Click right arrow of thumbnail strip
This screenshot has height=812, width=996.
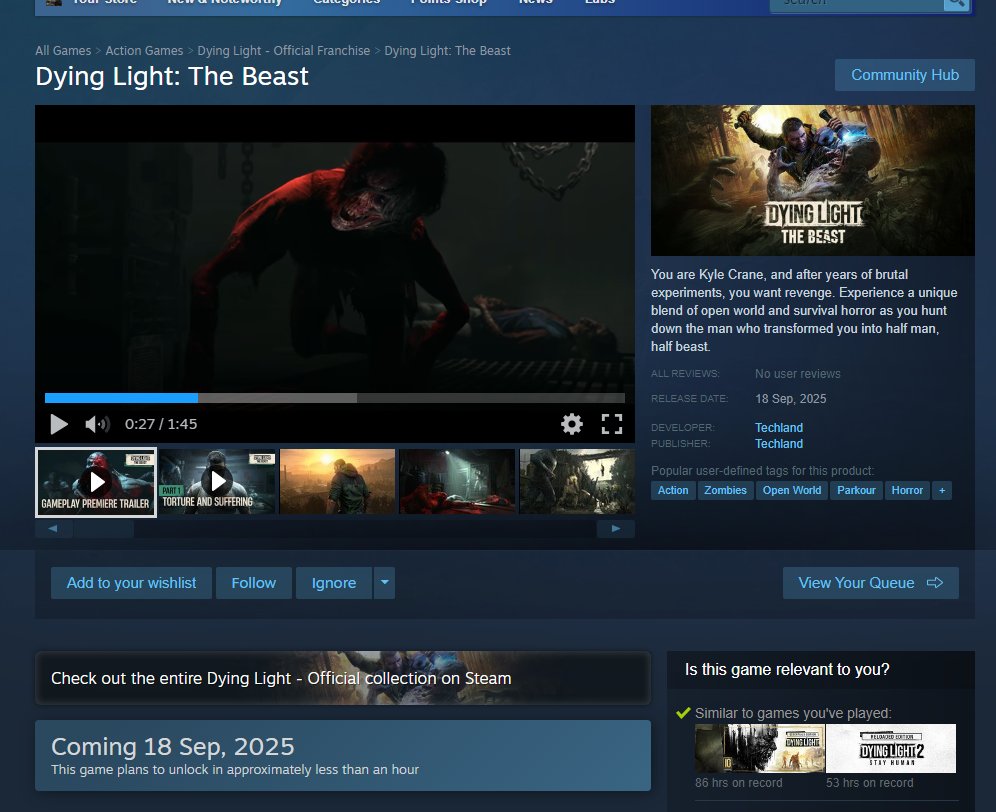click(x=616, y=529)
